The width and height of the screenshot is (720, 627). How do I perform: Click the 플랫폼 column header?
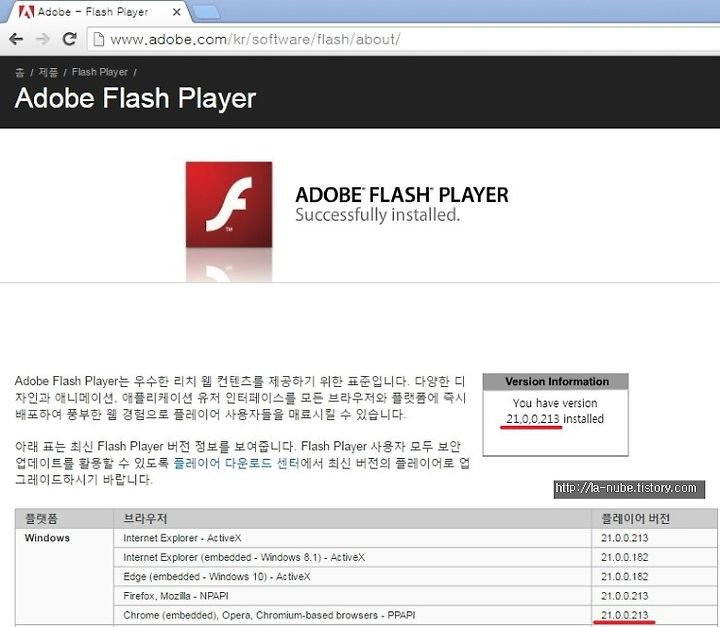(64, 519)
